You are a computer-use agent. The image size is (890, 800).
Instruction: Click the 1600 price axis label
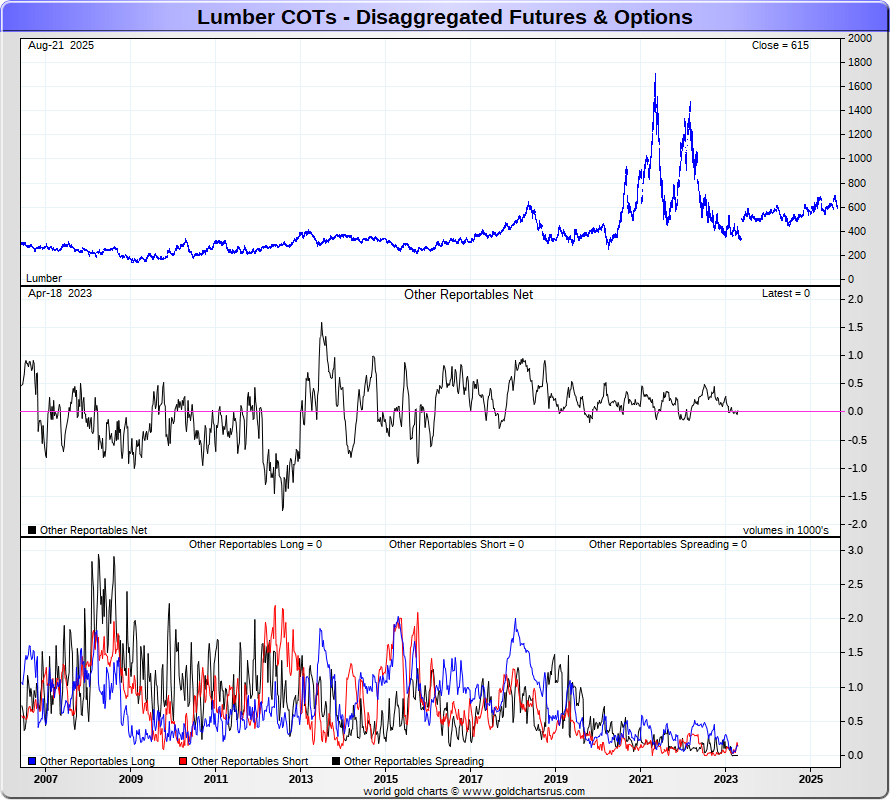860,86
